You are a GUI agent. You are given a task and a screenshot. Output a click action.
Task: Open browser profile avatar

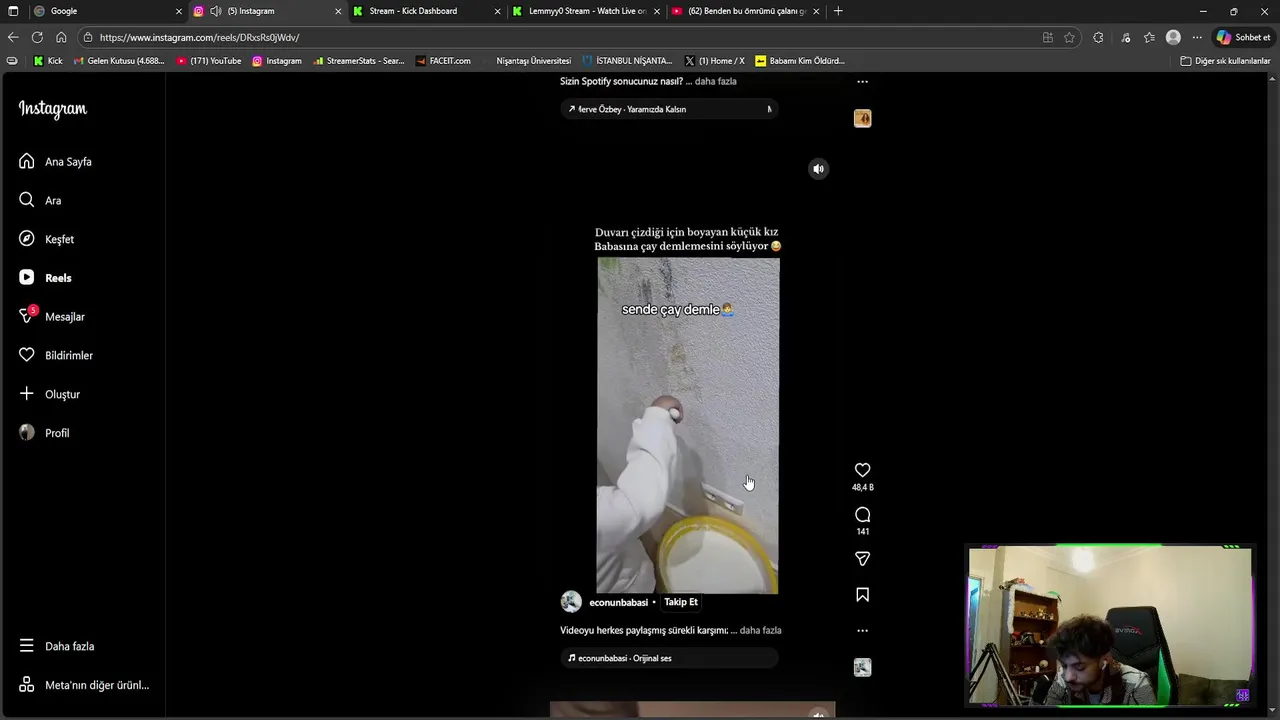(x=1173, y=37)
